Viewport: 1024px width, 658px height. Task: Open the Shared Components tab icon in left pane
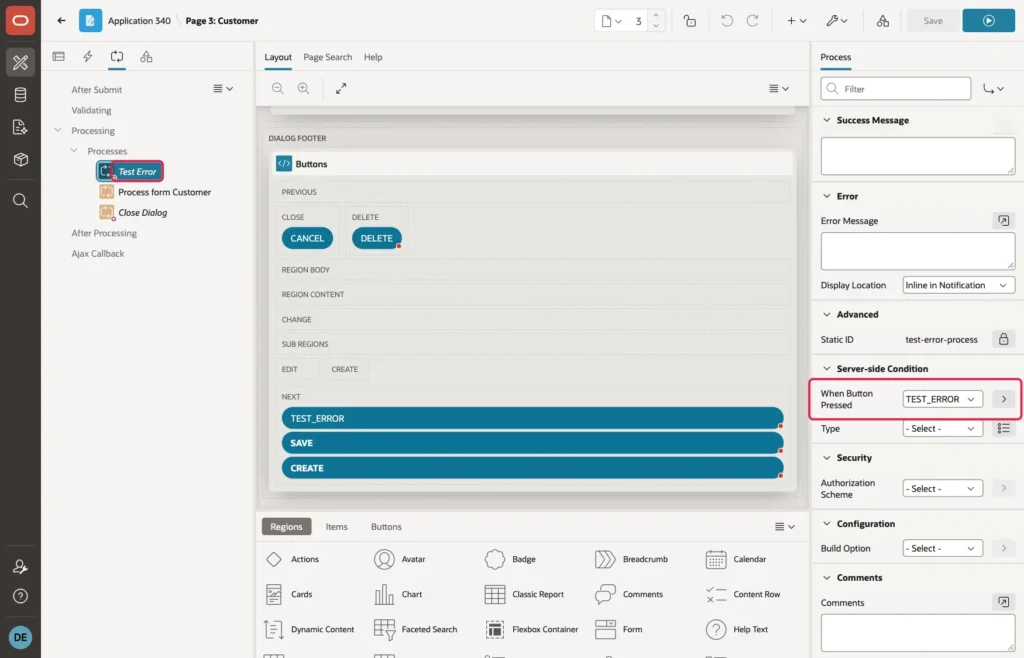click(x=146, y=57)
